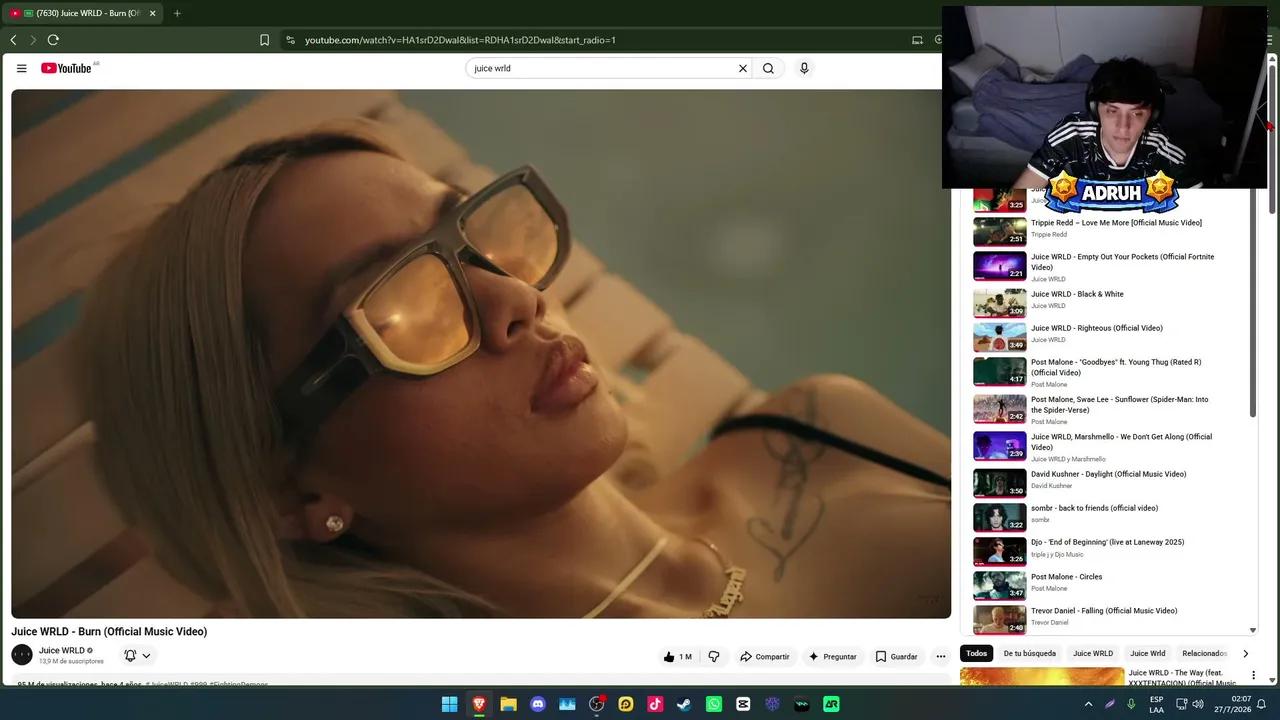Open the Preguntar ask button

coord(832,657)
